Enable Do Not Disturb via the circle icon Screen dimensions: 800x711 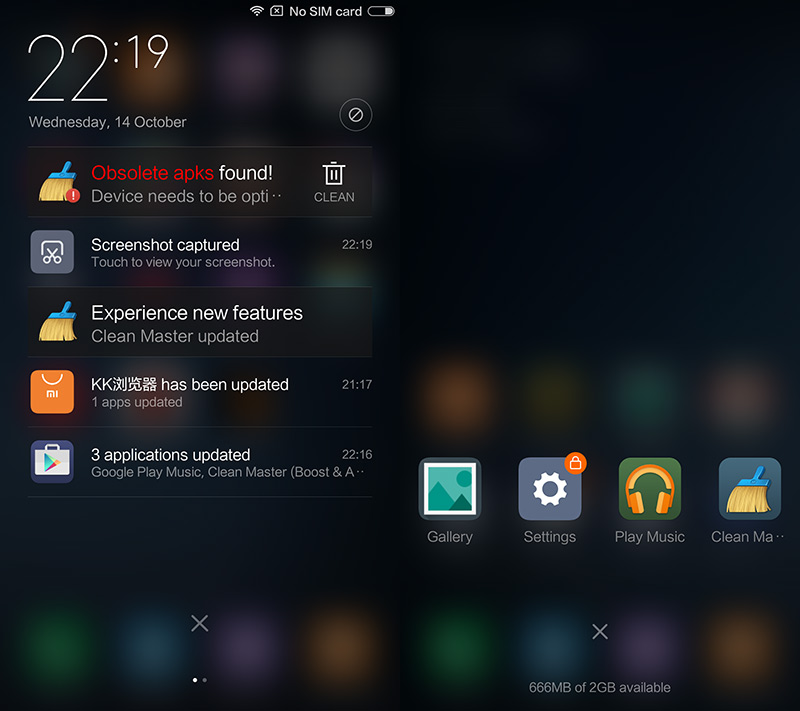click(x=355, y=114)
